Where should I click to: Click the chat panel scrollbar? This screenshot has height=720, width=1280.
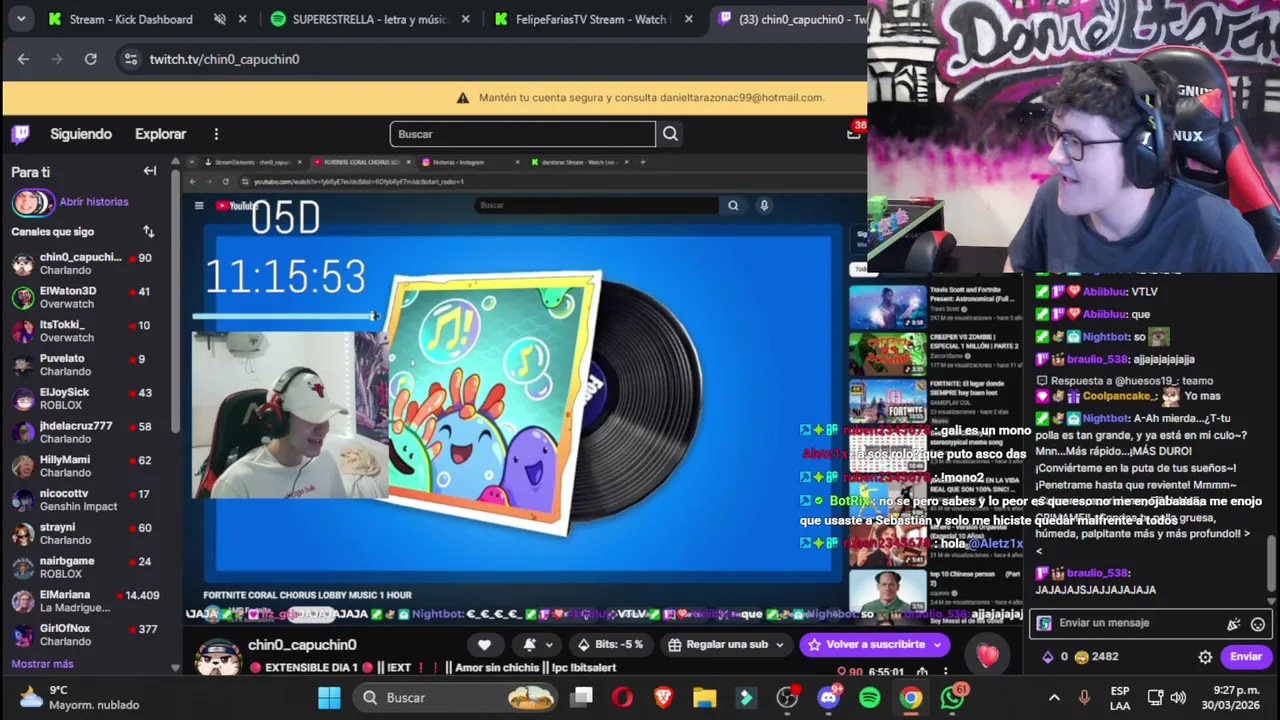(x=1272, y=565)
